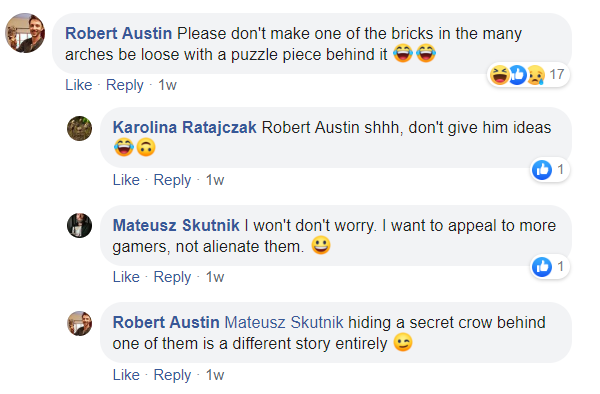Image resolution: width=600 pixels, height=394 pixels.
Task: Open Mateusz Skutnik's avatar
Action: (80, 225)
